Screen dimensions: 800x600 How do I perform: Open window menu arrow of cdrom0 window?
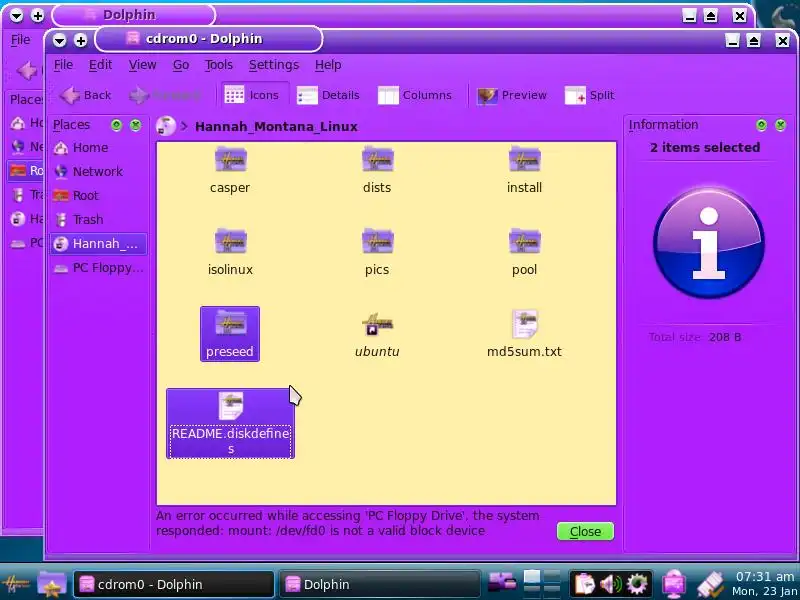[x=60, y=40]
